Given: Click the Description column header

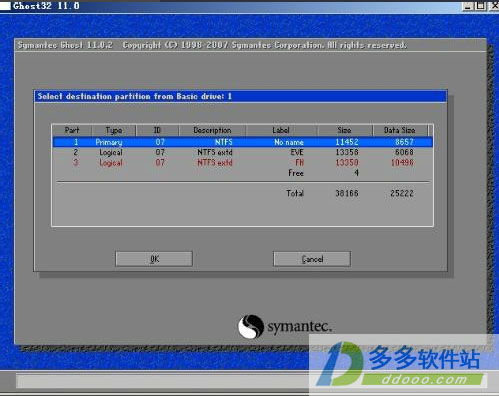Looking at the screenshot, I should [x=212, y=130].
